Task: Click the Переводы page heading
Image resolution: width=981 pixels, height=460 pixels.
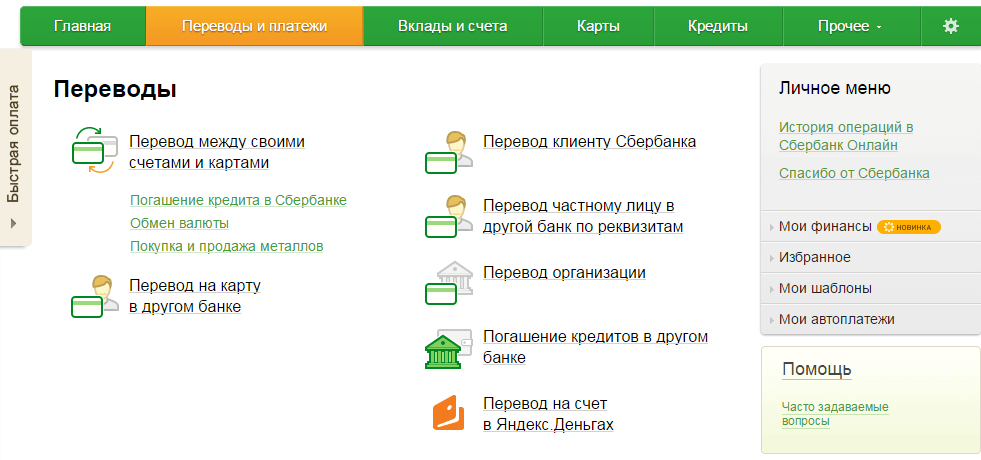Action: point(115,89)
